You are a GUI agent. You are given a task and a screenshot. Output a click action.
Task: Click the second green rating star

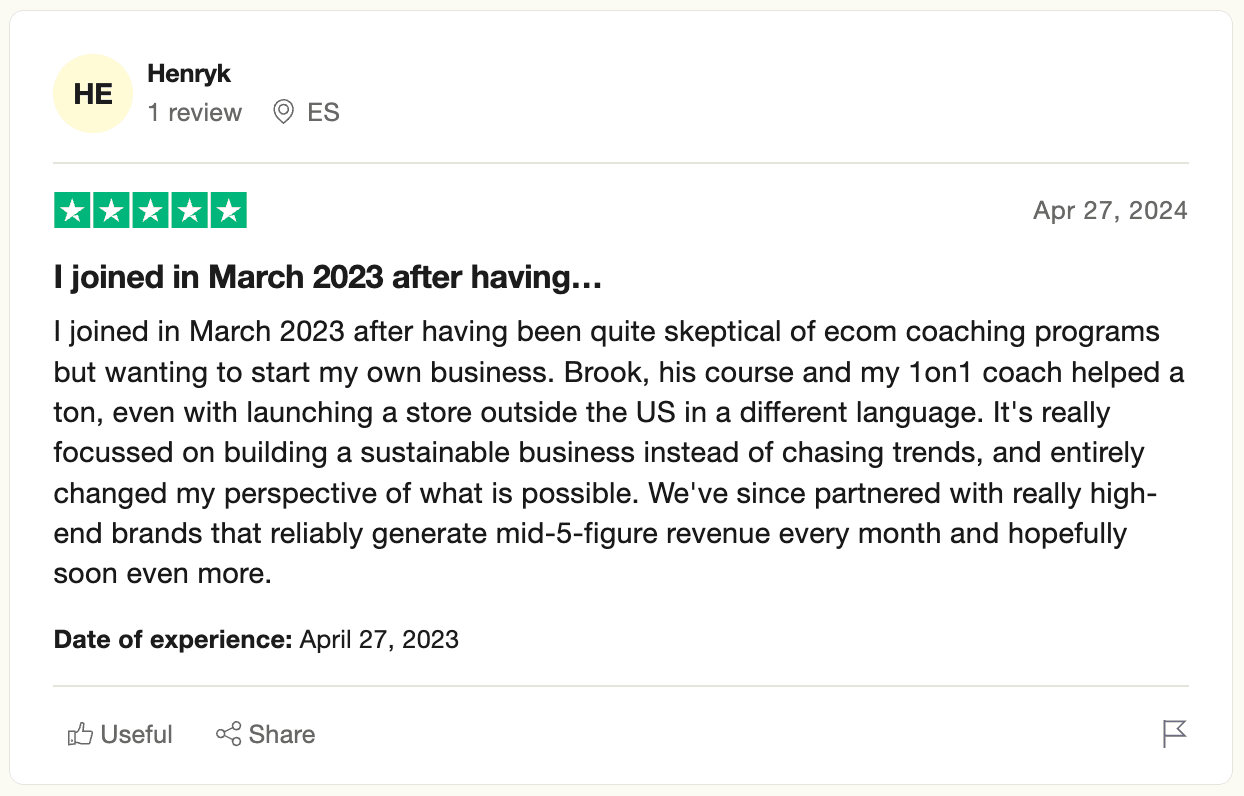point(111,211)
